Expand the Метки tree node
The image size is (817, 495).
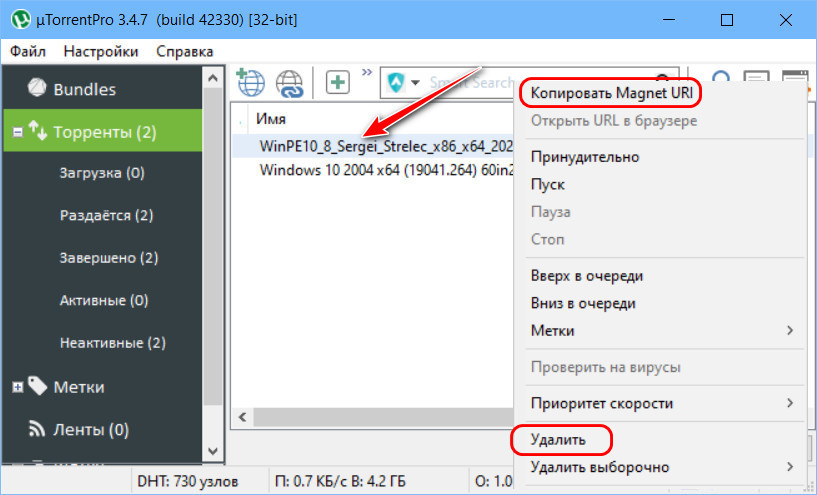18,387
